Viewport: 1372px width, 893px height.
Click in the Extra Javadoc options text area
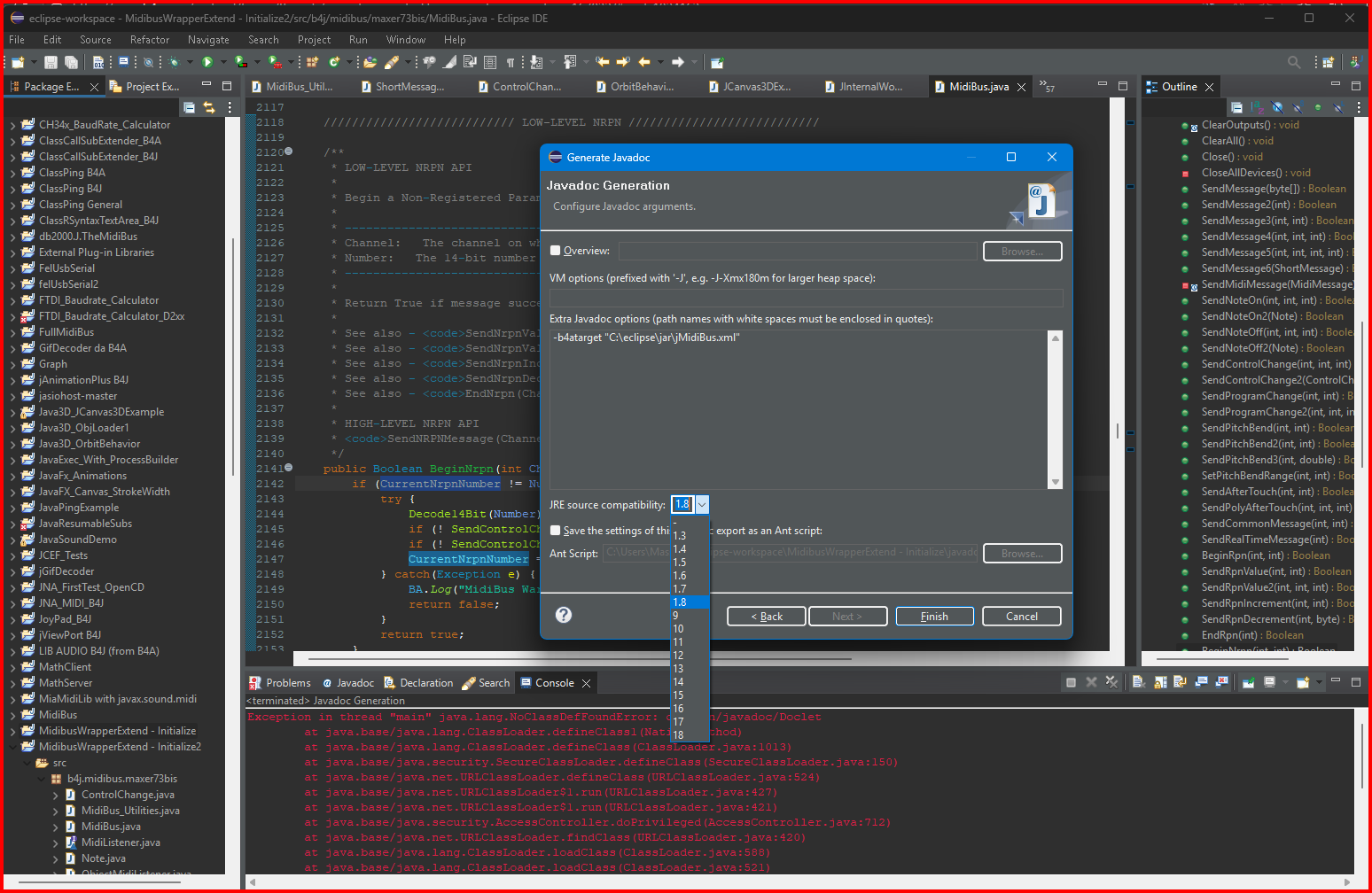click(x=799, y=408)
